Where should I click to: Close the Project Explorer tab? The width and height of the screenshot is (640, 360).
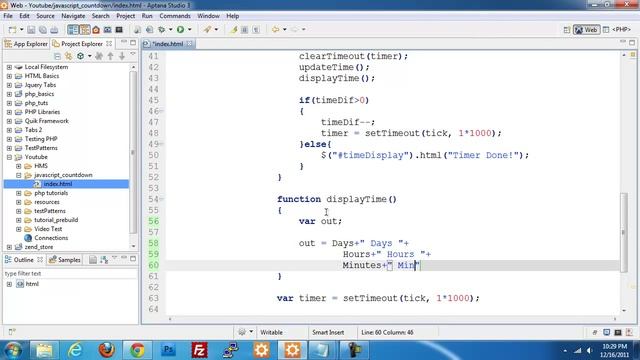109,43
